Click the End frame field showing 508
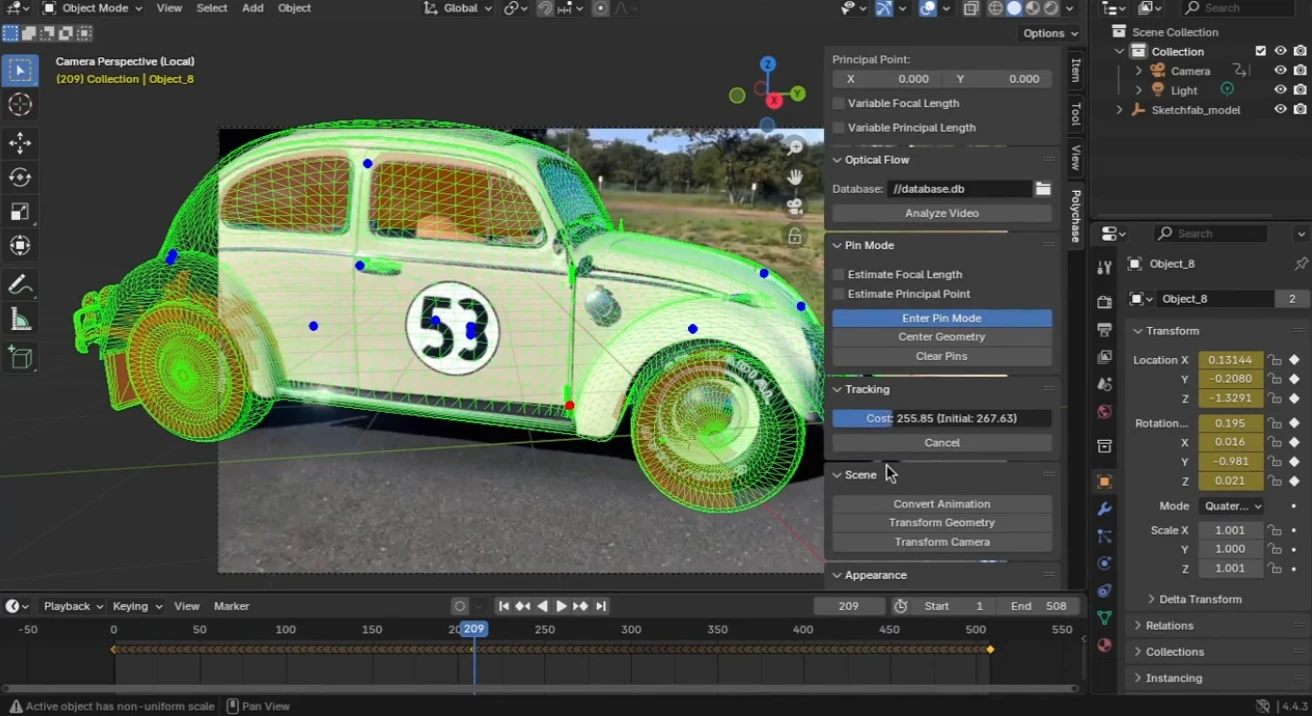1312x716 pixels. (x=1040, y=606)
